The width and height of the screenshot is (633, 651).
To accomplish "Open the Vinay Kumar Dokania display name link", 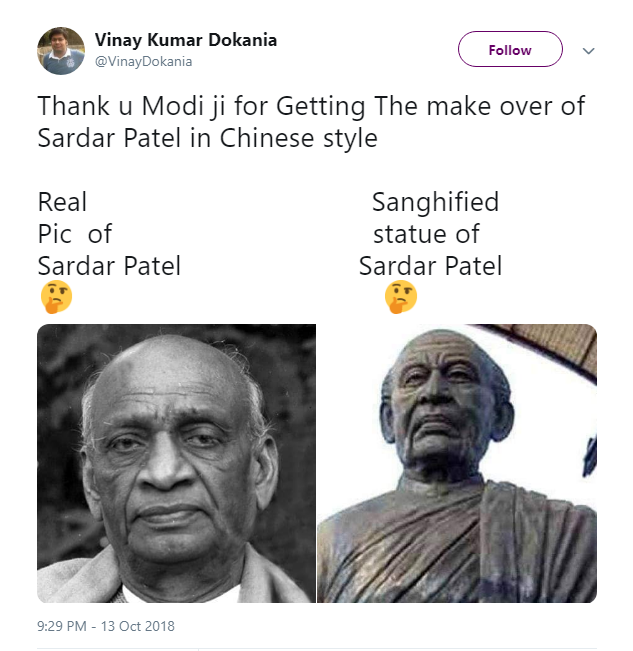I will coord(186,40).
